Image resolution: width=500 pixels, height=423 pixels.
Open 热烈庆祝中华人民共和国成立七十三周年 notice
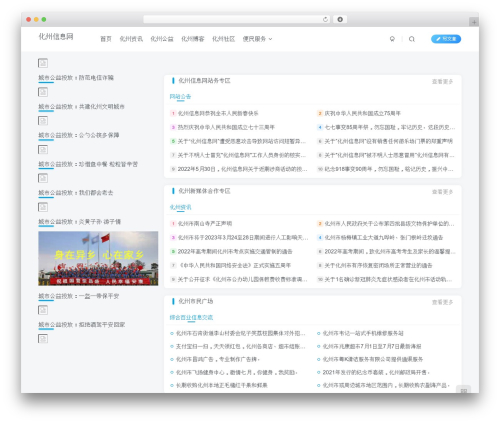226,127
